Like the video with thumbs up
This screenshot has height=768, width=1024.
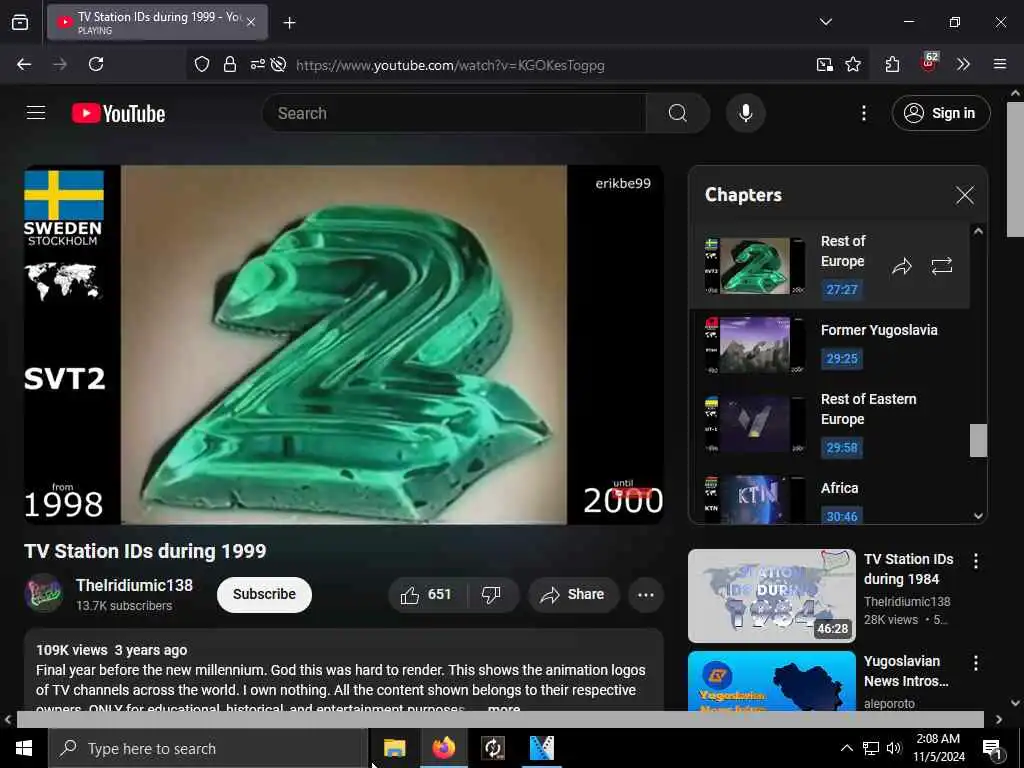pyautogui.click(x=427, y=595)
